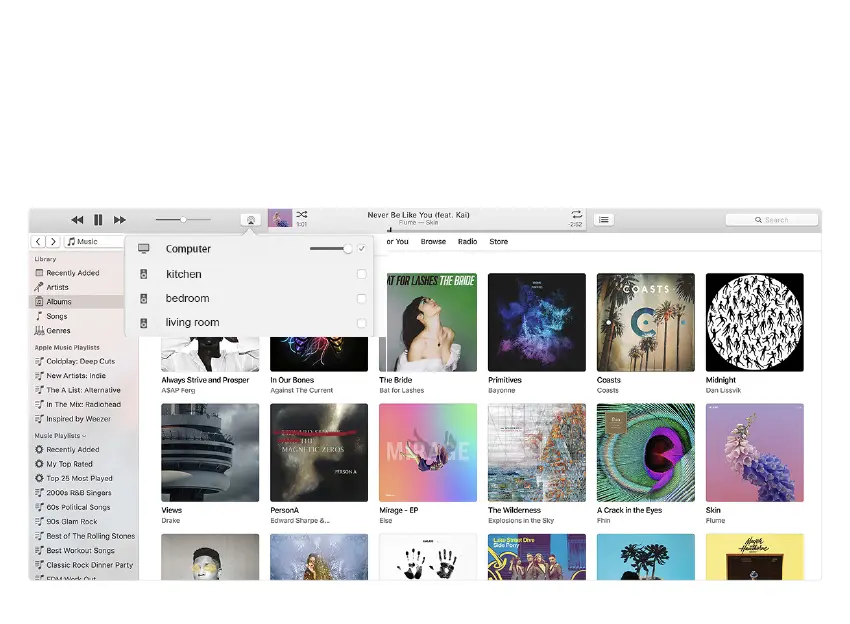Image resolution: width=850 pixels, height=624 pixels.
Task: Open the Coasts album cover
Action: pyautogui.click(x=646, y=322)
